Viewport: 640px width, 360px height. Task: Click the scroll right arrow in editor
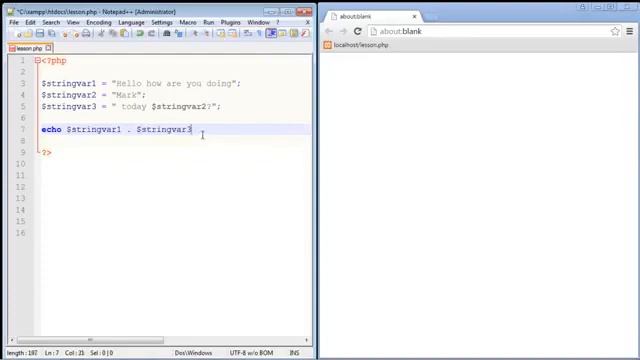click(x=307, y=340)
